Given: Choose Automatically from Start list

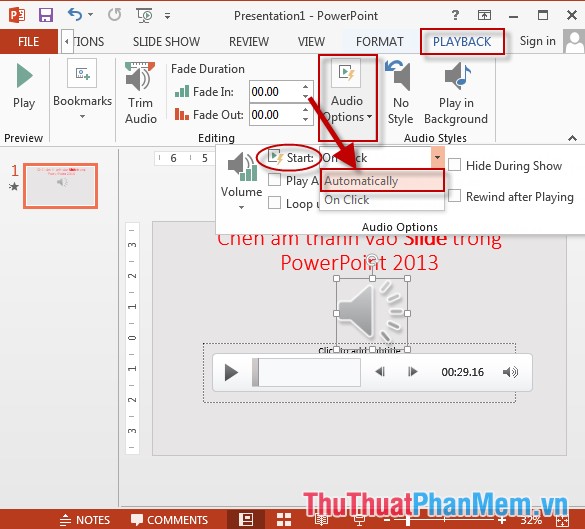Looking at the screenshot, I should tap(382, 181).
